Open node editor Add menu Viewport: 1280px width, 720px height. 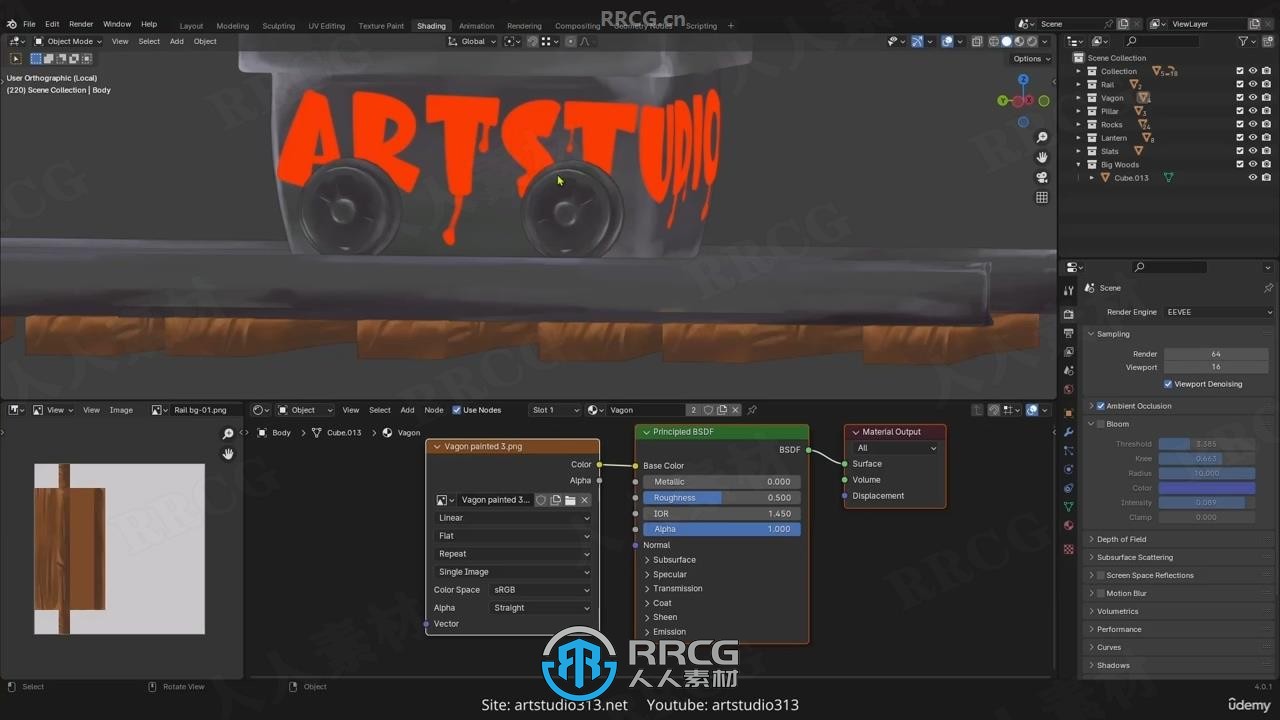tap(407, 410)
